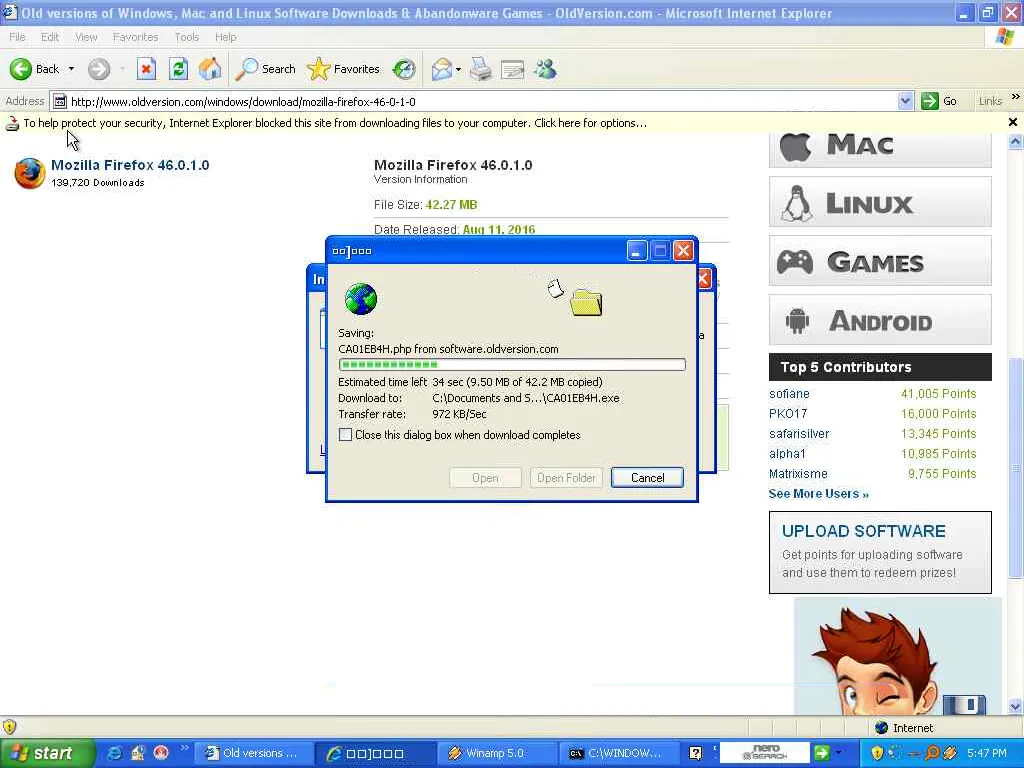
Task: Click the Firefox logo icon on page
Action: [30, 173]
